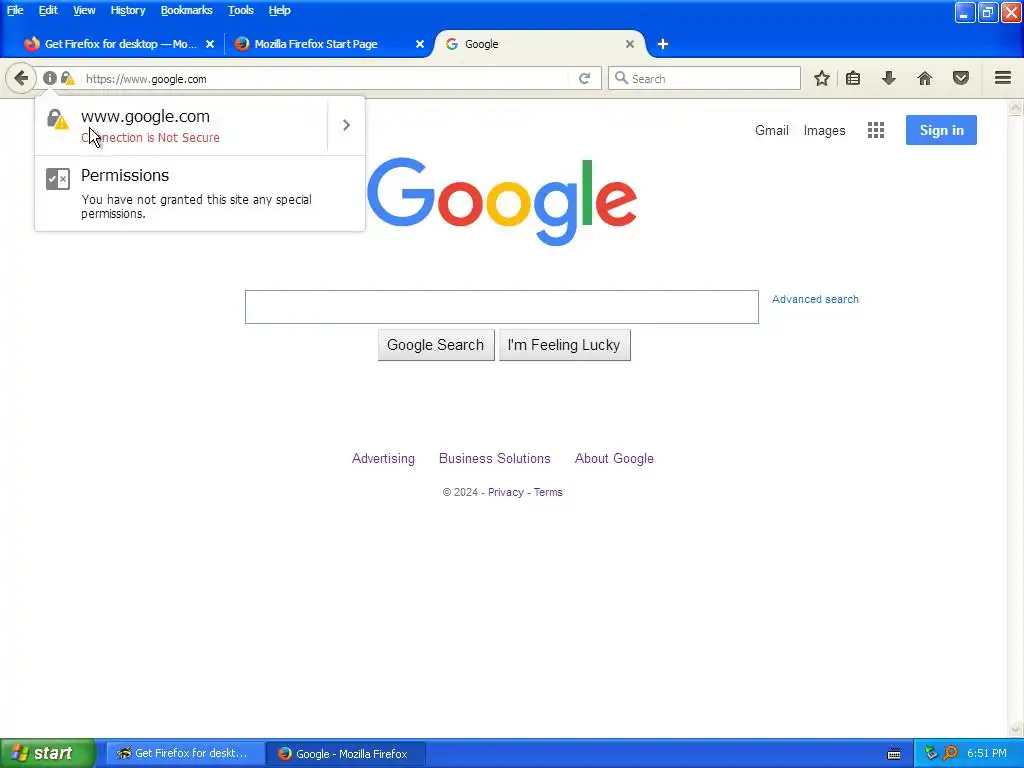Image resolution: width=1024 pixels, height=768 pixels.
Task: Close the Get Firefox for desktop tab
Action: [x=210, y=44]
